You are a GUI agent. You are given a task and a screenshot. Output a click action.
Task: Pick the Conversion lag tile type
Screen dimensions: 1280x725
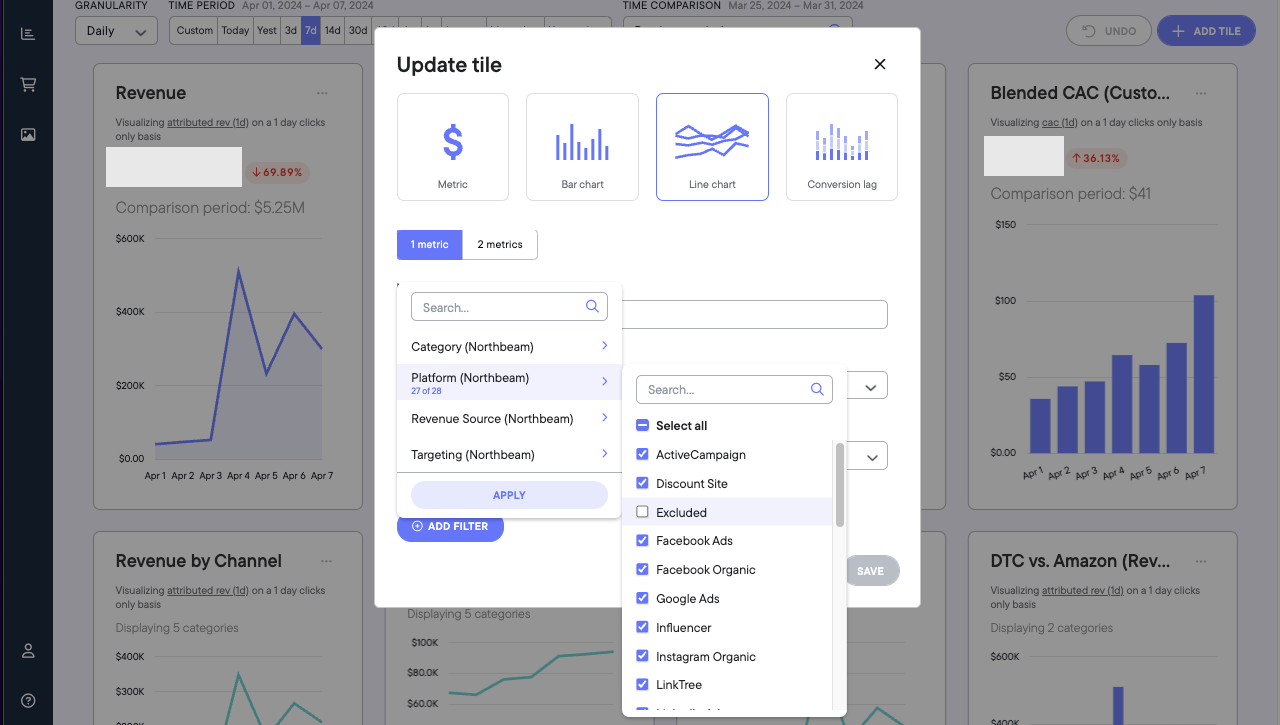click(x=842, y=147)
